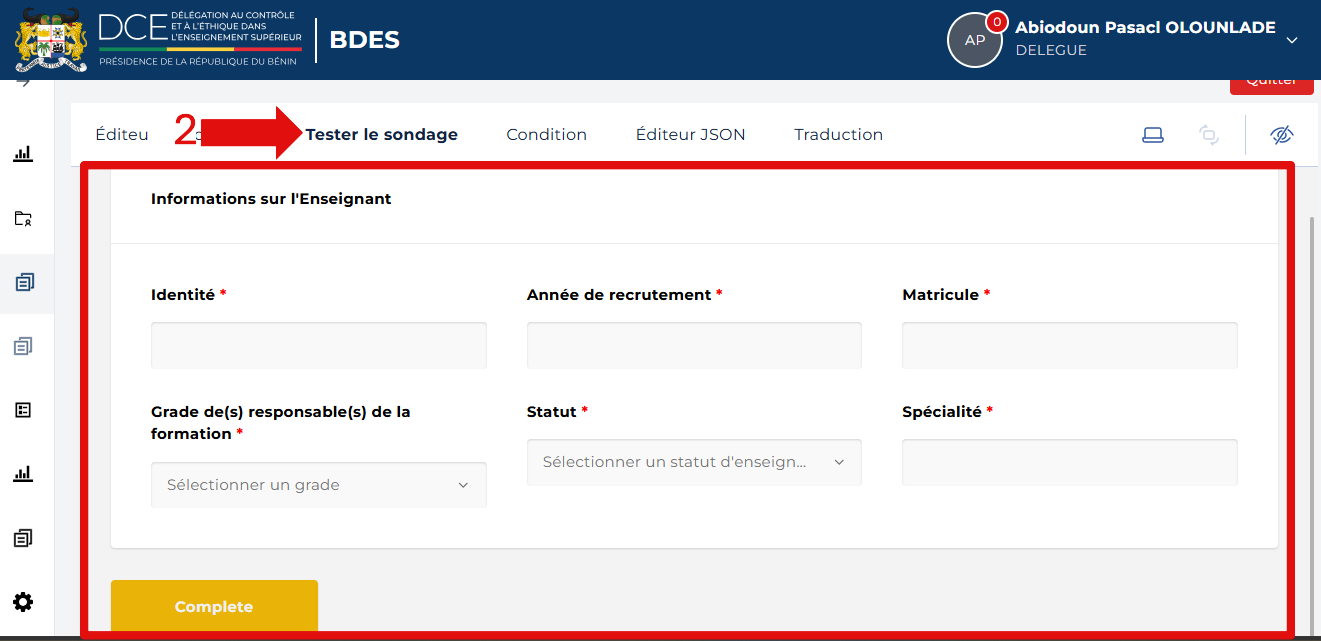1321x641 pixels.
Task: Click the rotate orientation icon in the toolbar
Action: tap(1209, 135)
